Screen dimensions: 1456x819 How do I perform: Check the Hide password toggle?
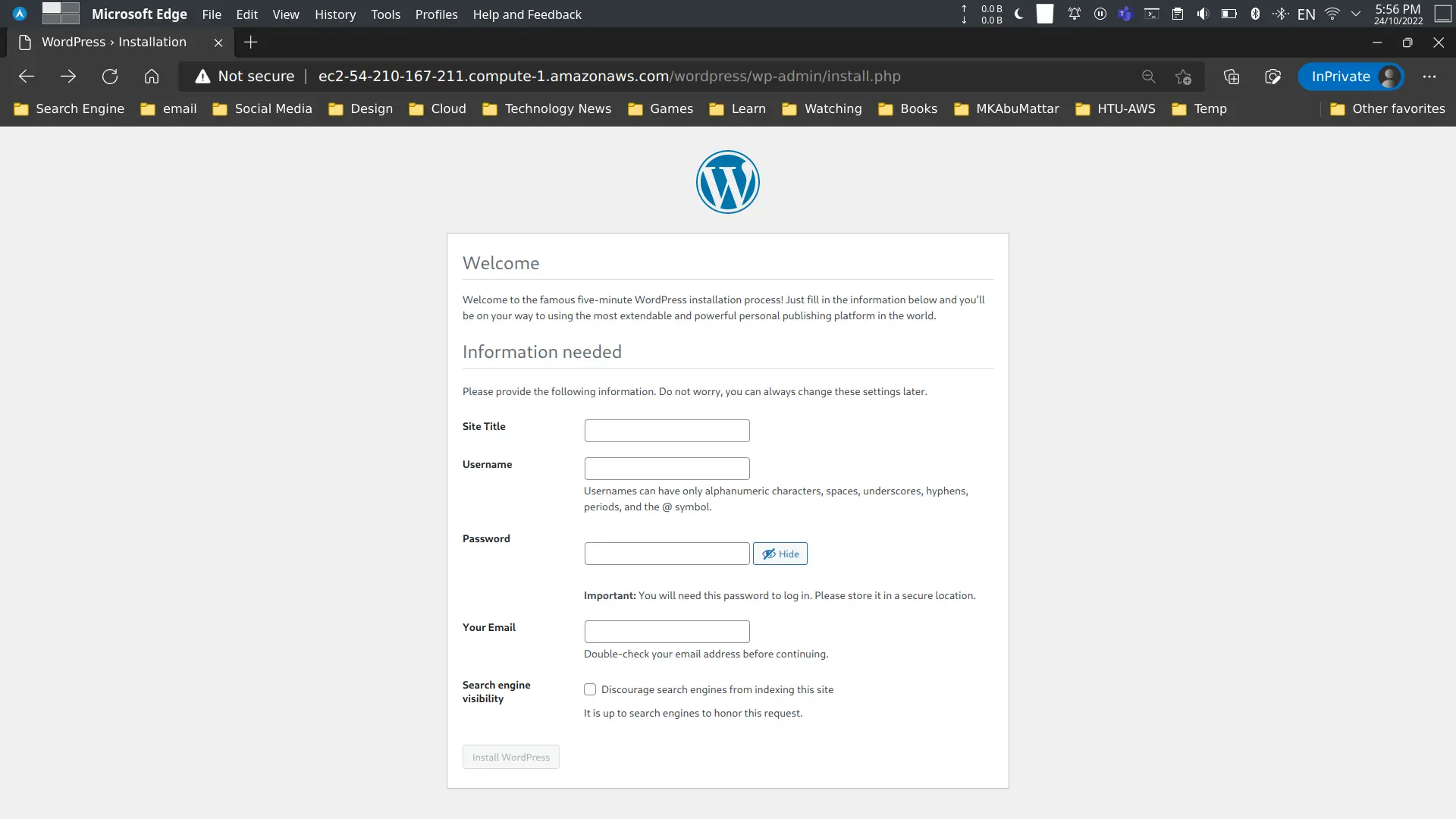coord(780,553)
